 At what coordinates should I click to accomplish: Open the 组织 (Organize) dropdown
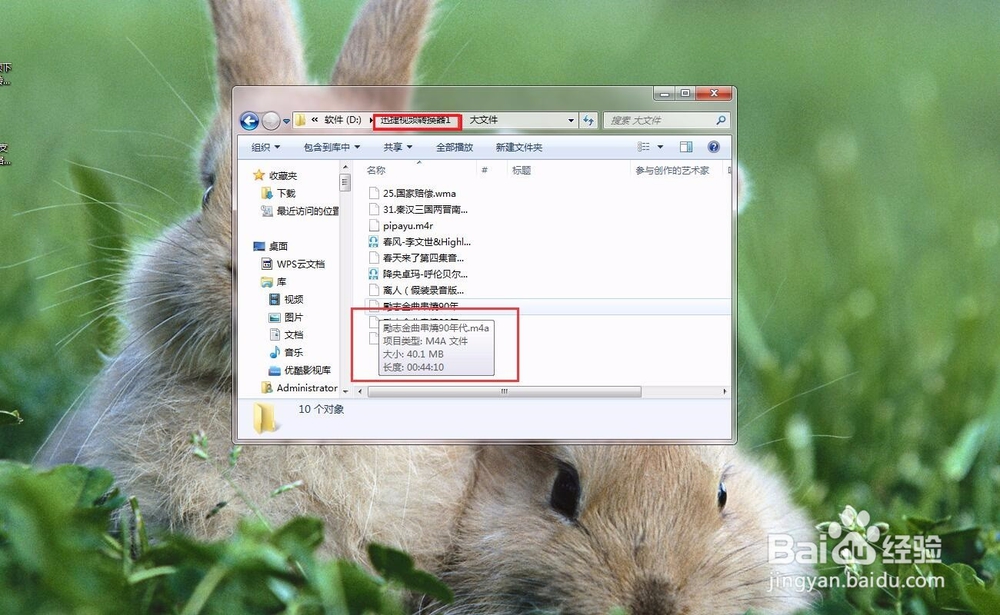(x=263, y=146)
